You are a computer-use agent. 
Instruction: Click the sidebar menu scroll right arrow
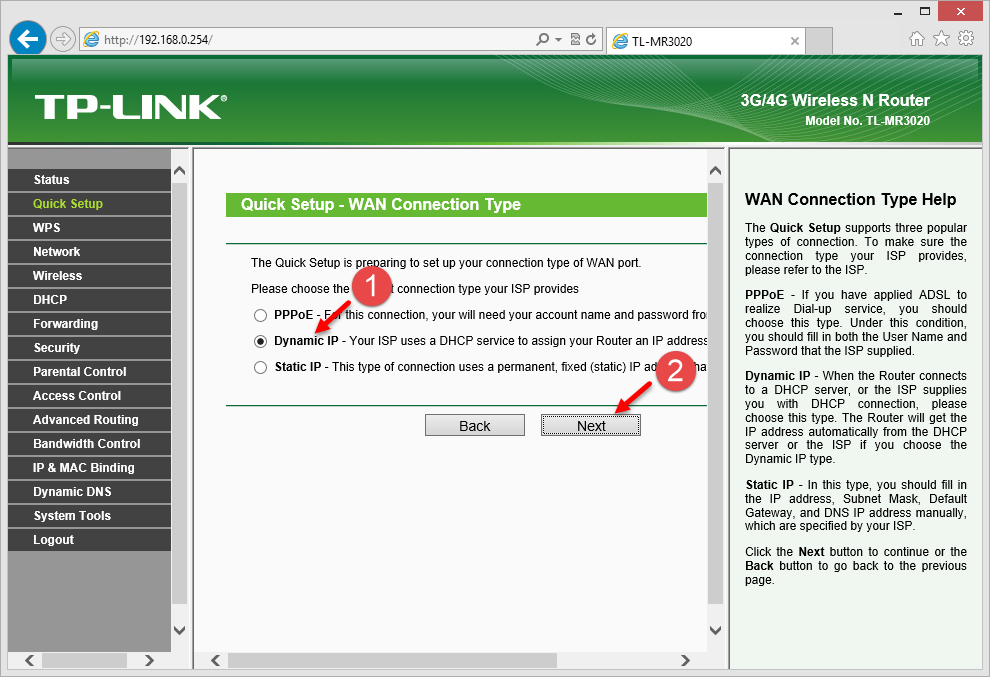(x=149, y=661)
